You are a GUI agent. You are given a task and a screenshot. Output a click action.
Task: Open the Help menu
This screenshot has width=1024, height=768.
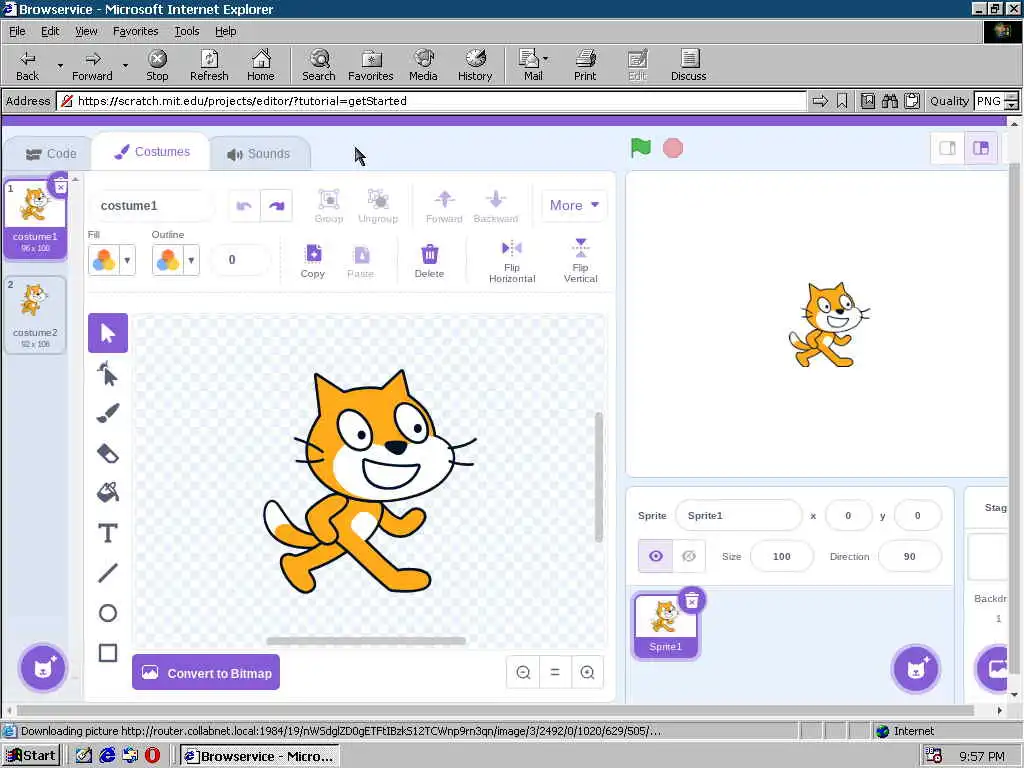(225, 31)
